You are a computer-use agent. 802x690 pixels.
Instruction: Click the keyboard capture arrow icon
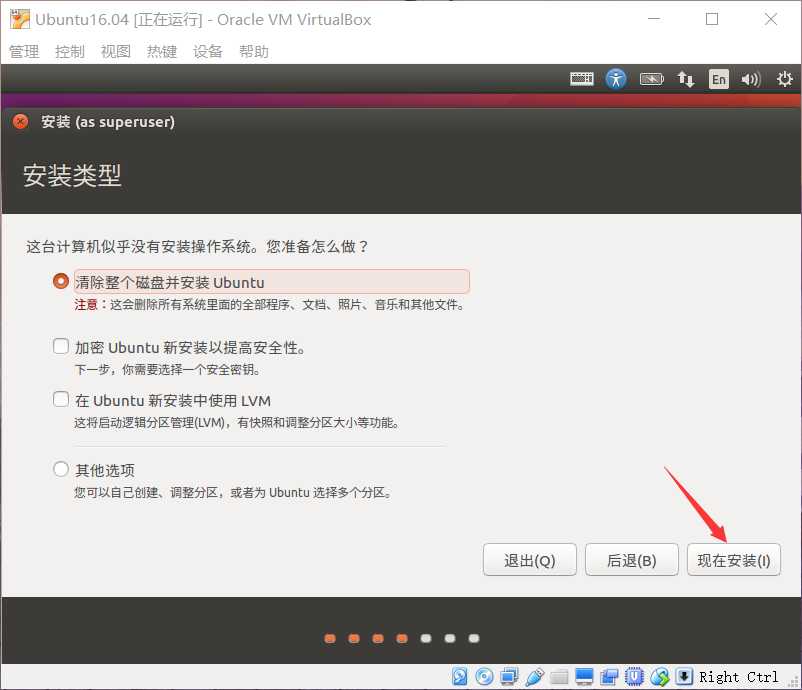pyautogui.click(x=684, y=677)
